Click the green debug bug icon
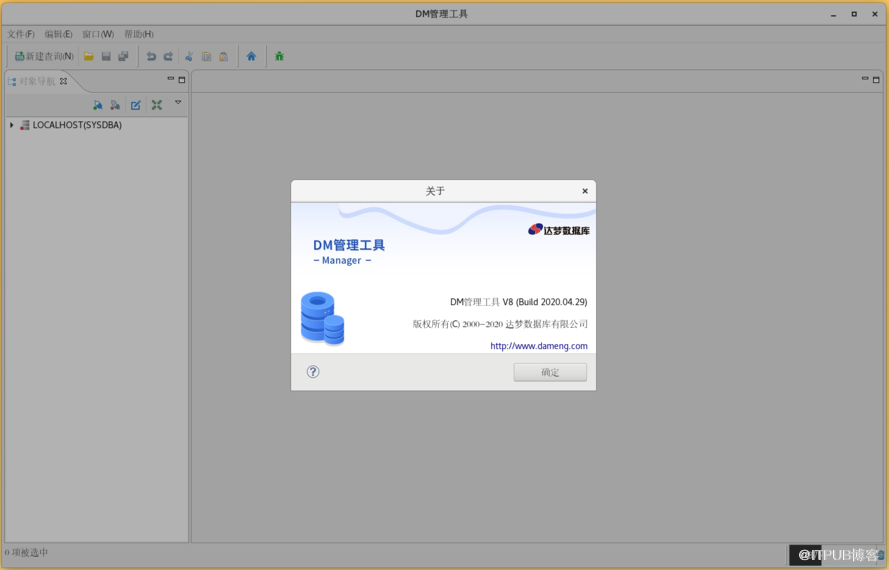This screenshot has height=570, width=889. [279, 57]
